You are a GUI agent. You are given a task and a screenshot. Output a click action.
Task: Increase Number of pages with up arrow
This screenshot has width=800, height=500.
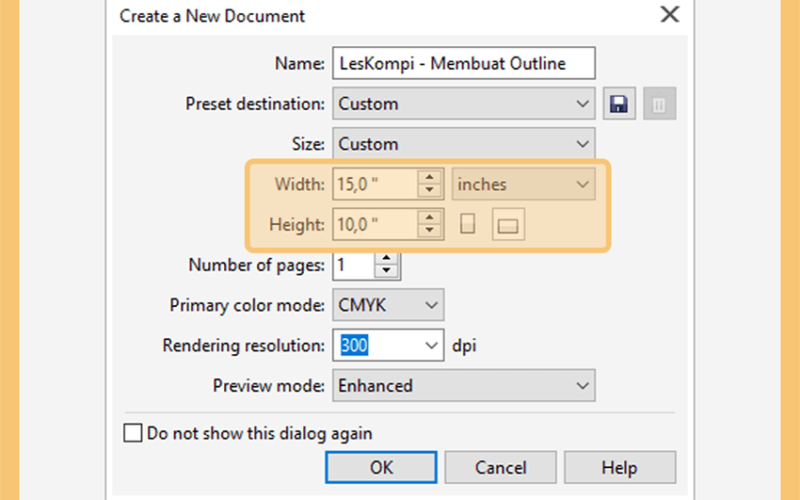click(387, 258)
